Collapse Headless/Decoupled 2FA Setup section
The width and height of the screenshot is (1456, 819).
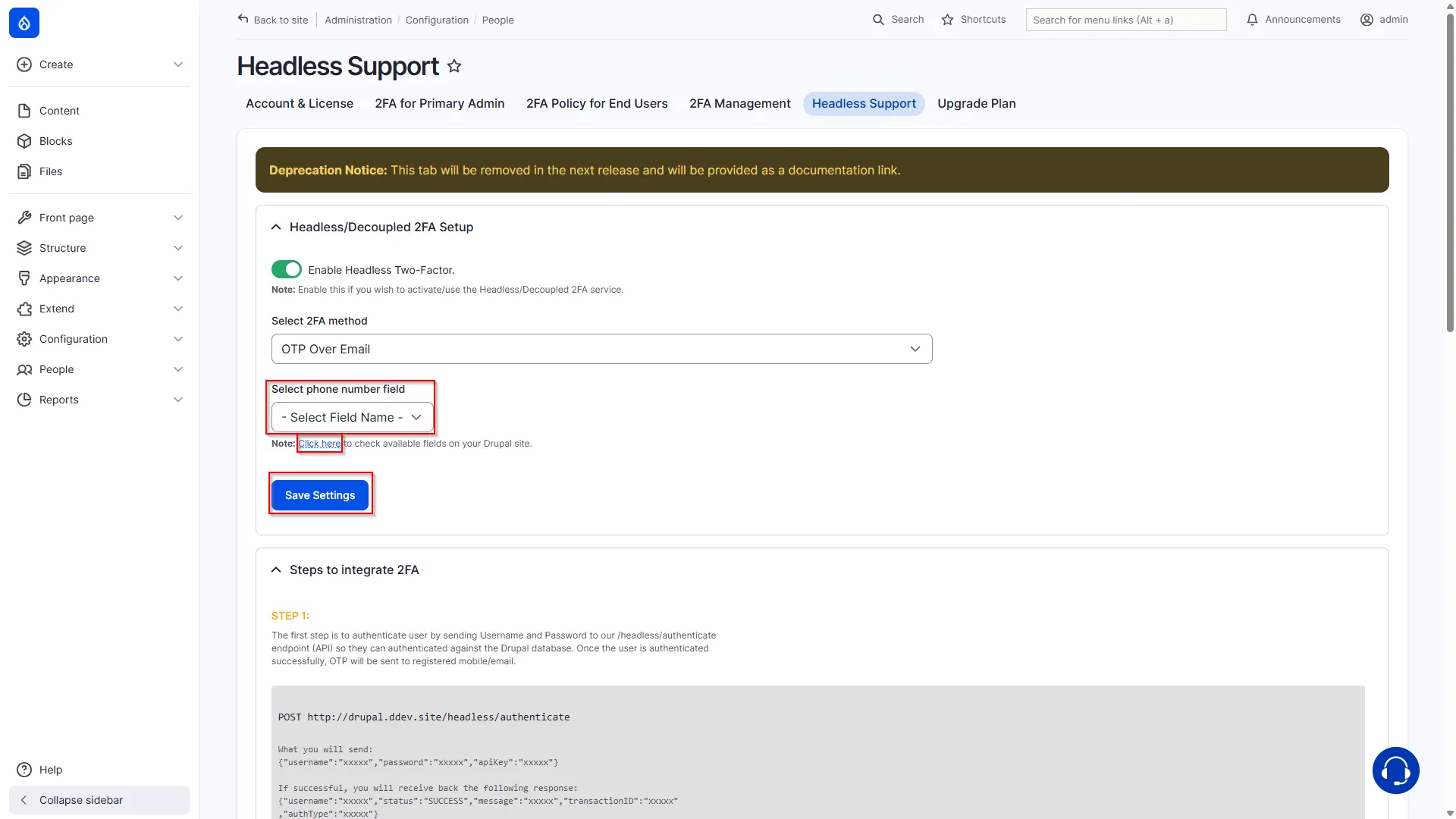[x=276, y=227]
